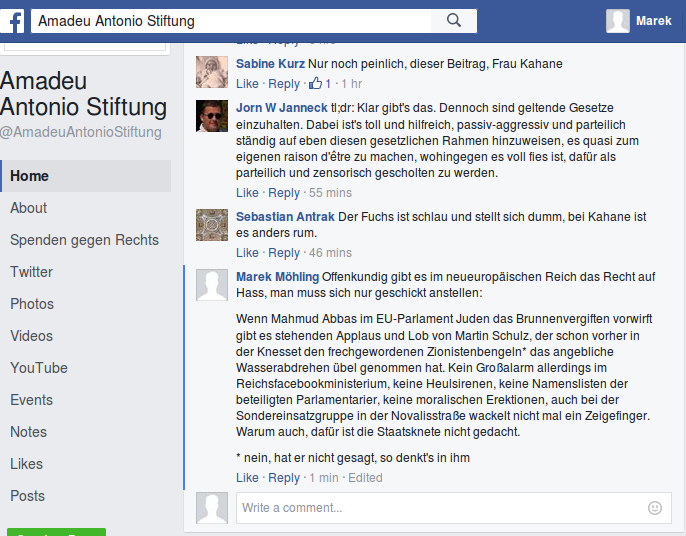Screen dimensions: 686x536
Task: Click the @AmadeuAntonioStiftung handle
Action: pyautogui.click(x=81, y=132)
